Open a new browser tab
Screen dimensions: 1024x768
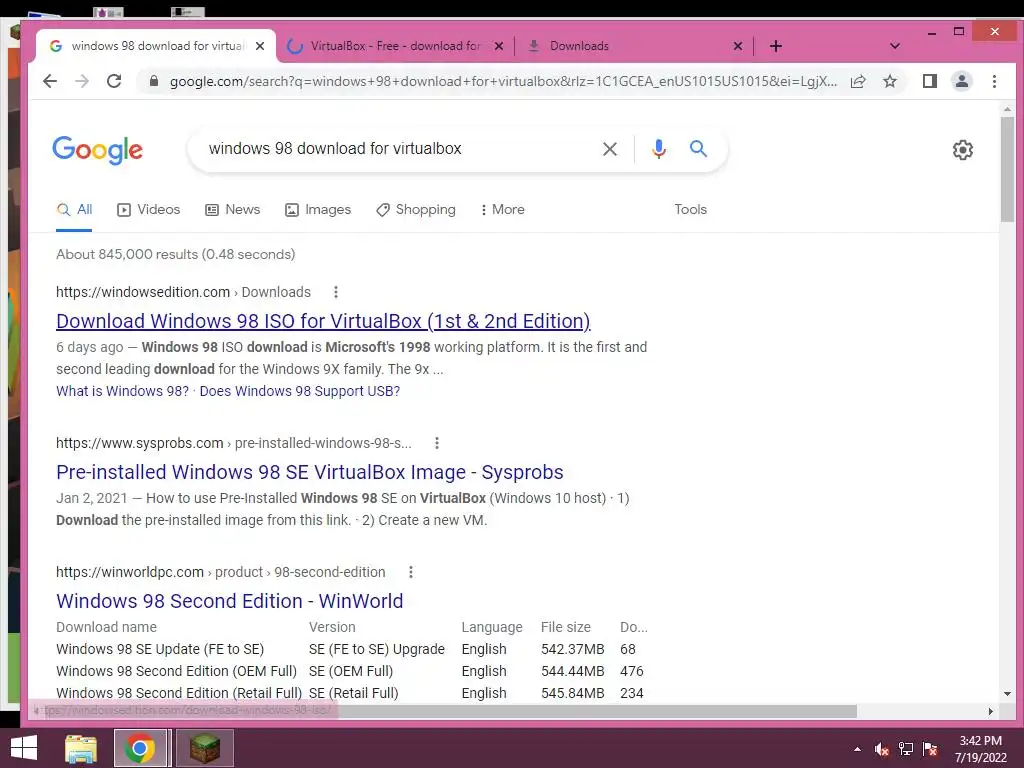coord(775,46)
